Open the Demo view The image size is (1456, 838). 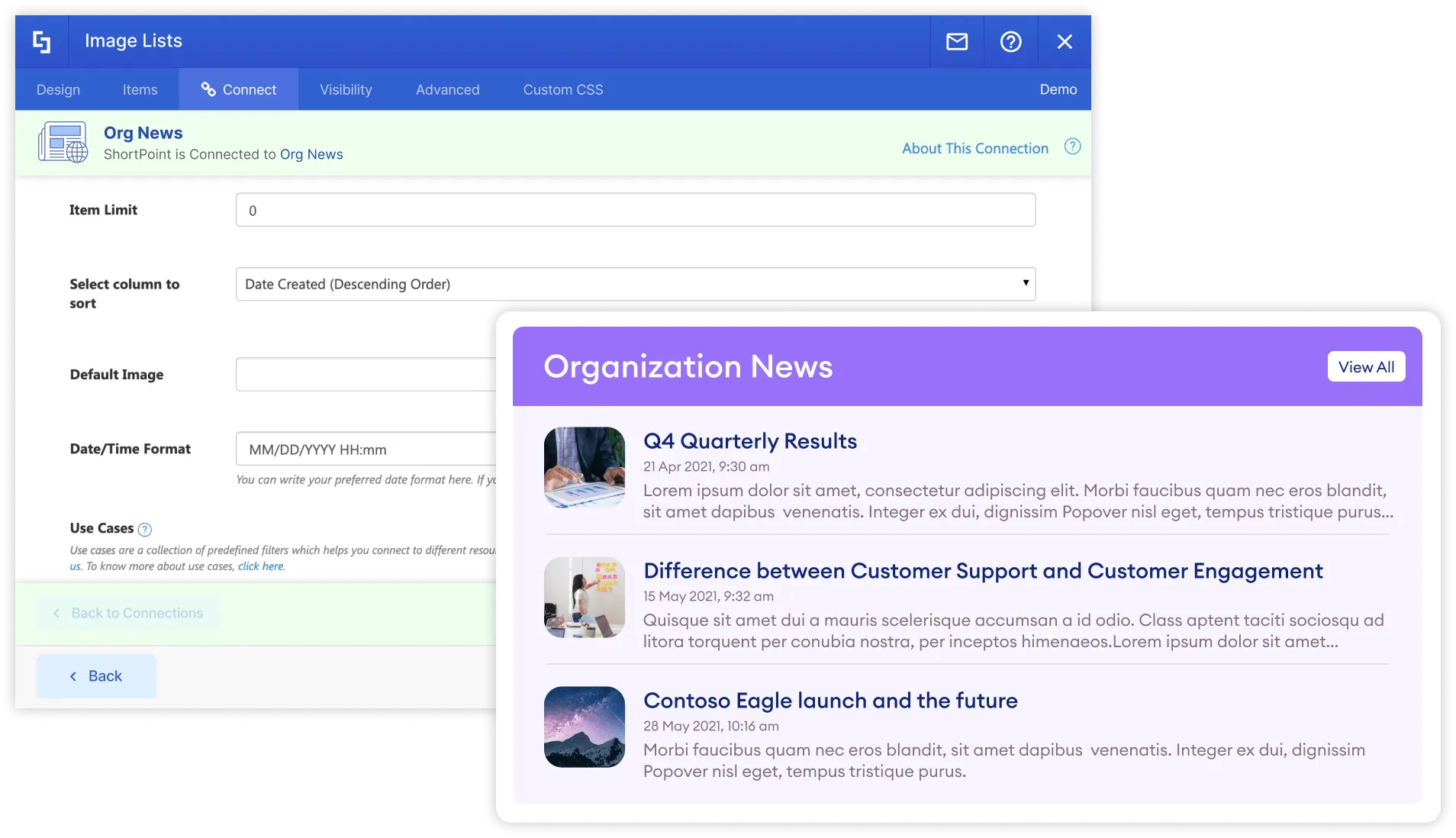coord(1058,89)
